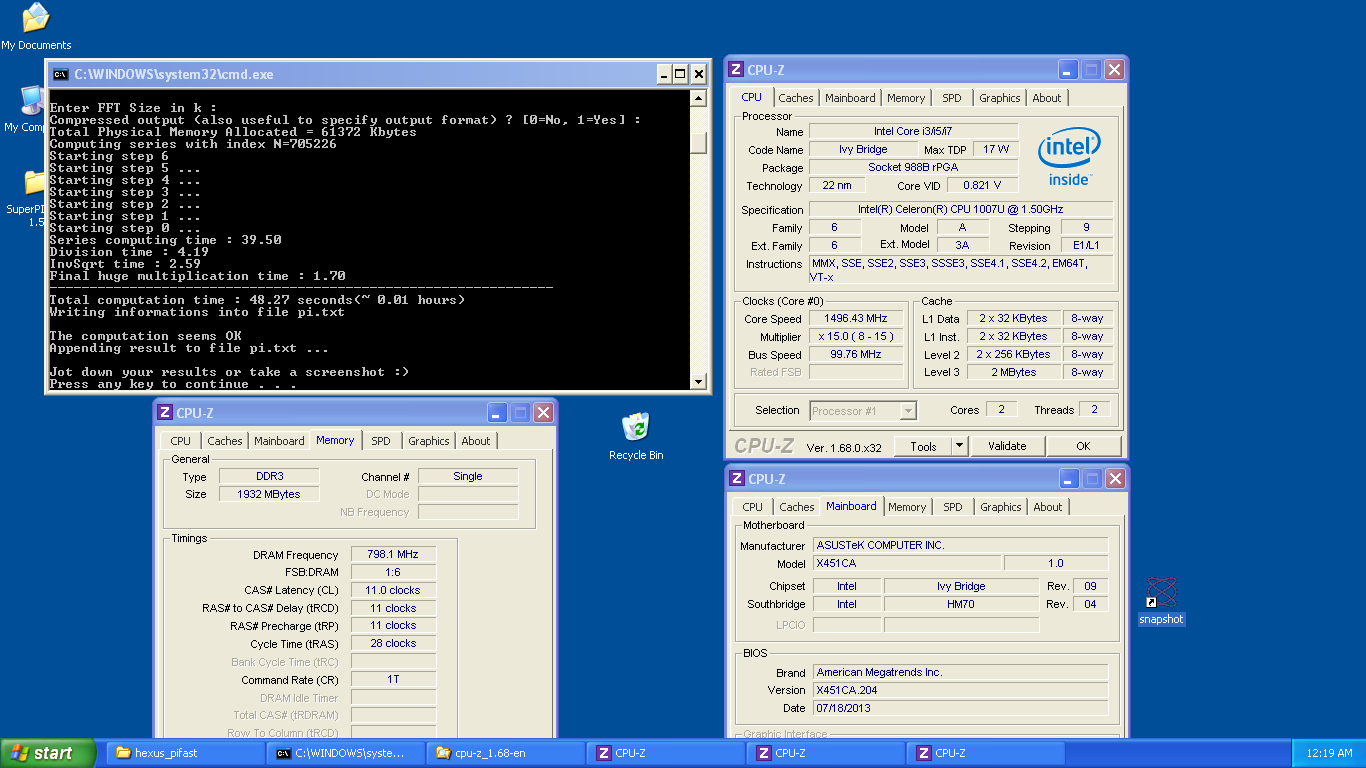Click the Bus Speed value 99.76 MHz

[x=855, y=355]
